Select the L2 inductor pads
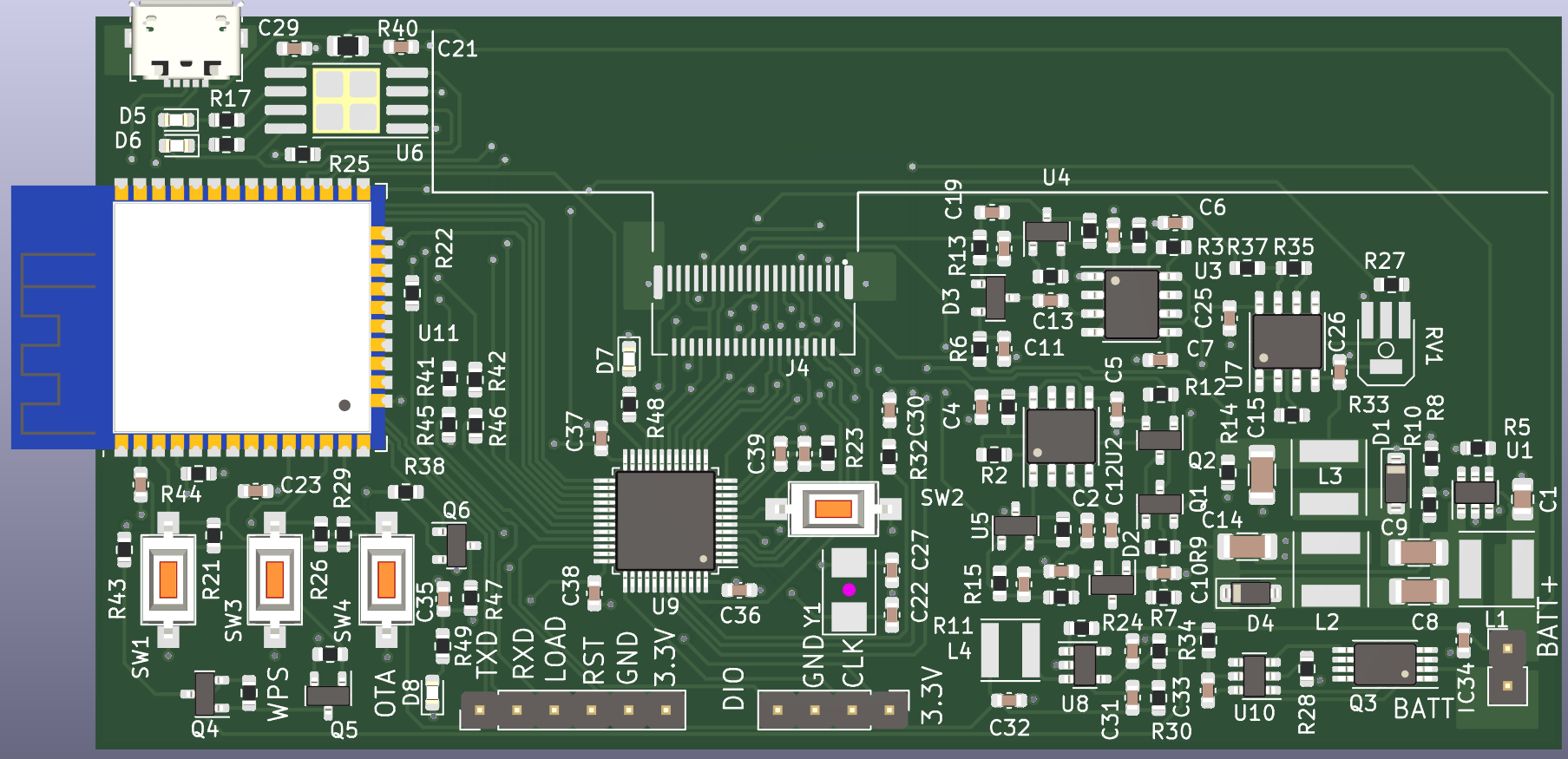1568x759 pixels. point(1330,569)
